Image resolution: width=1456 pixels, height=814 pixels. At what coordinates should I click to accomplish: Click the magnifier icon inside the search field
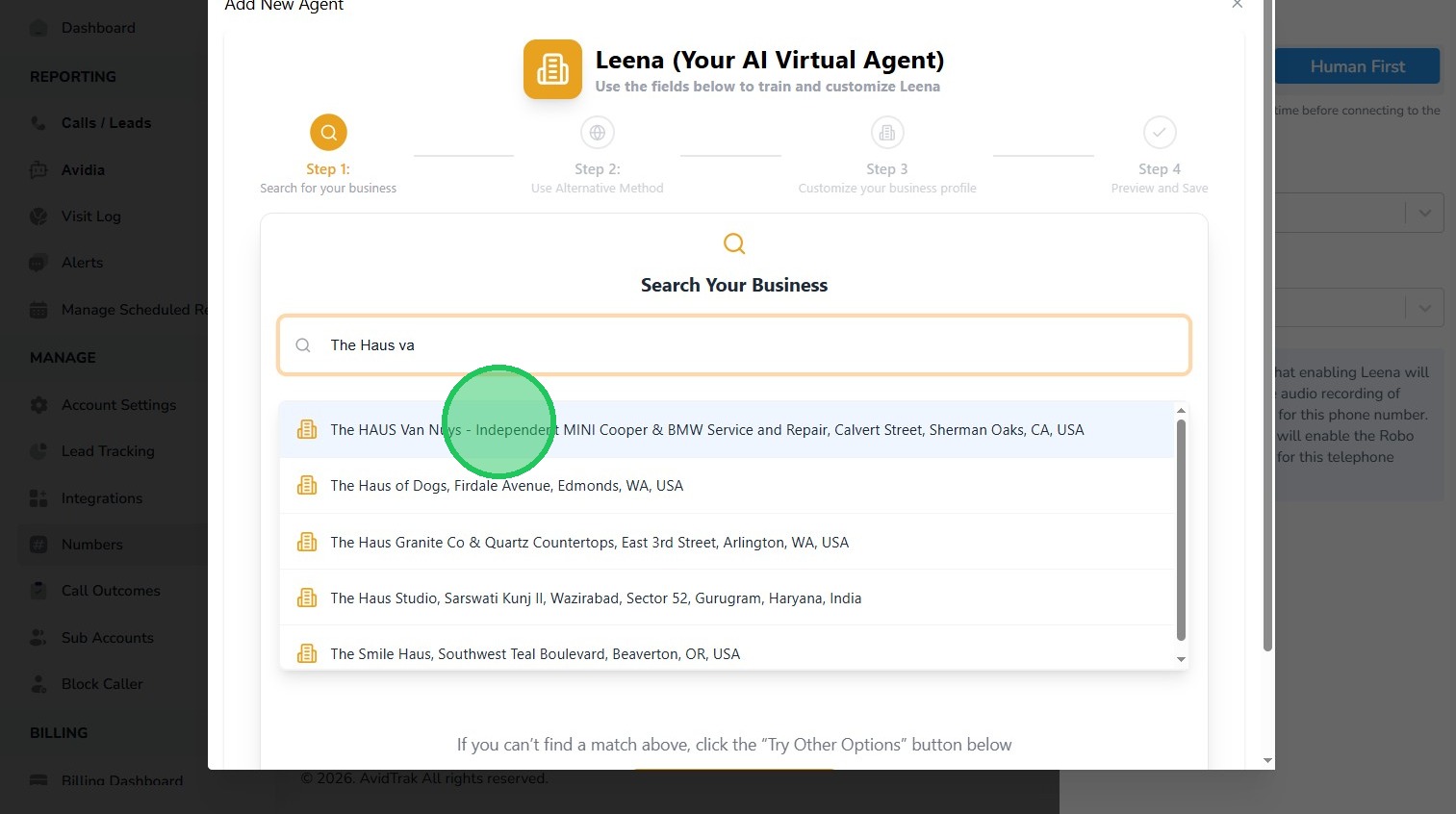[303, 345]
